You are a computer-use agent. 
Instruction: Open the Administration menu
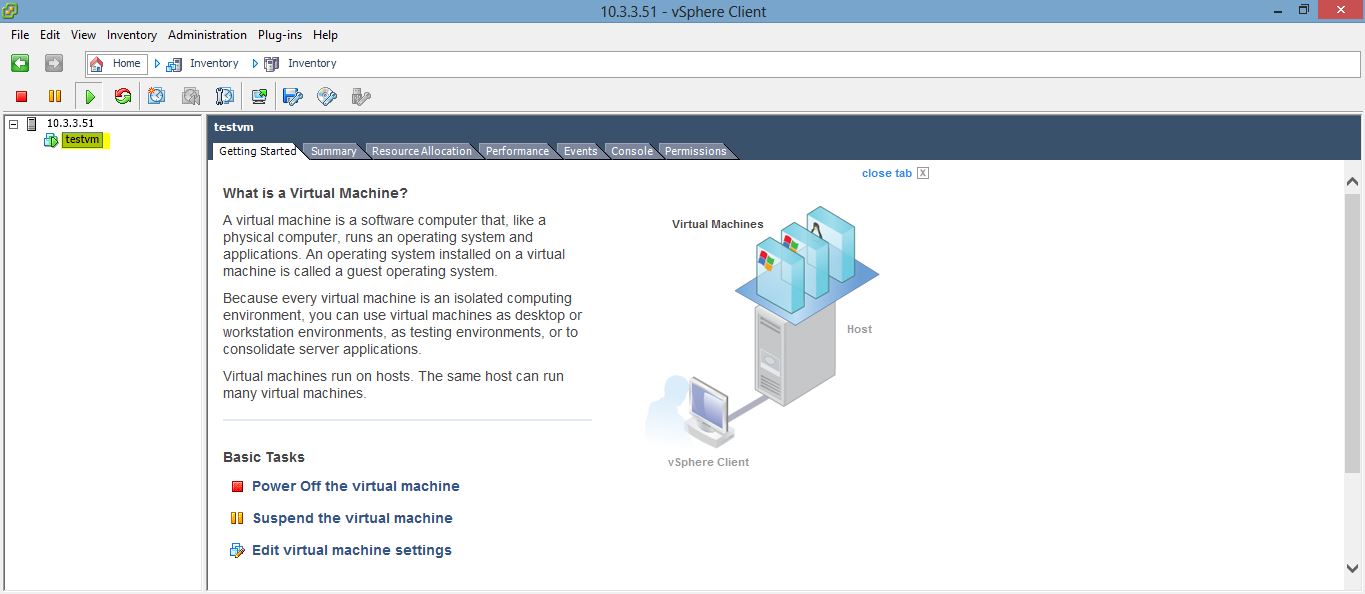coord(207,34)
